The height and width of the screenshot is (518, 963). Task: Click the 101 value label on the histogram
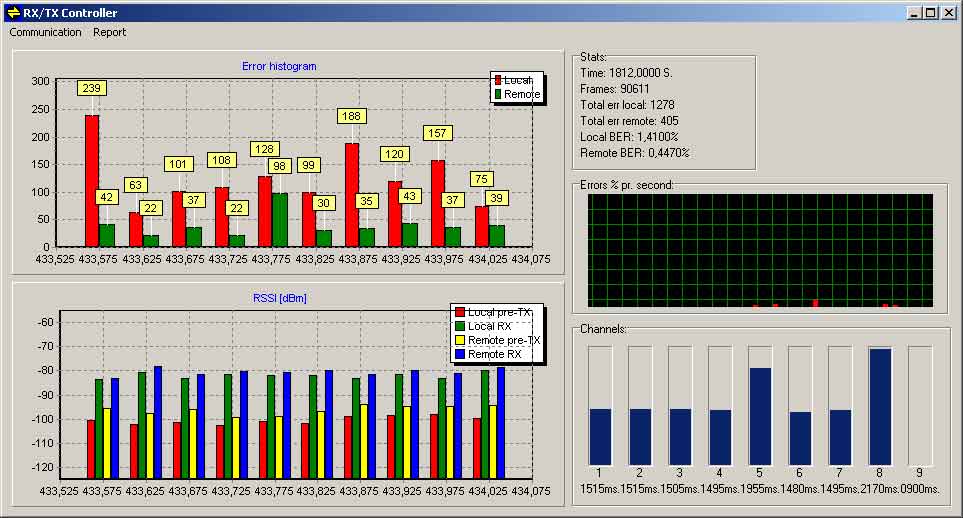pyautogui.click(x=178, y=165)
